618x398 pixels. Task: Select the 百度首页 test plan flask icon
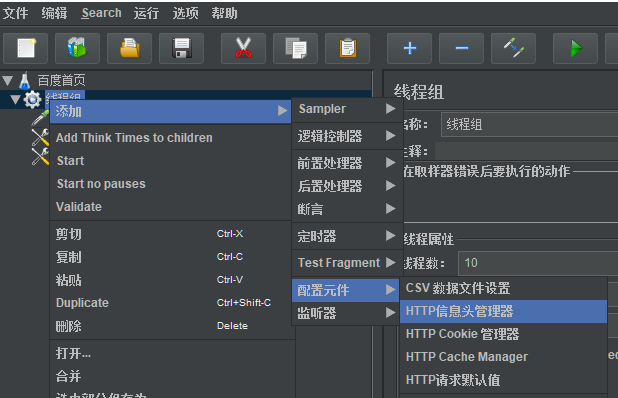point(24,80)
